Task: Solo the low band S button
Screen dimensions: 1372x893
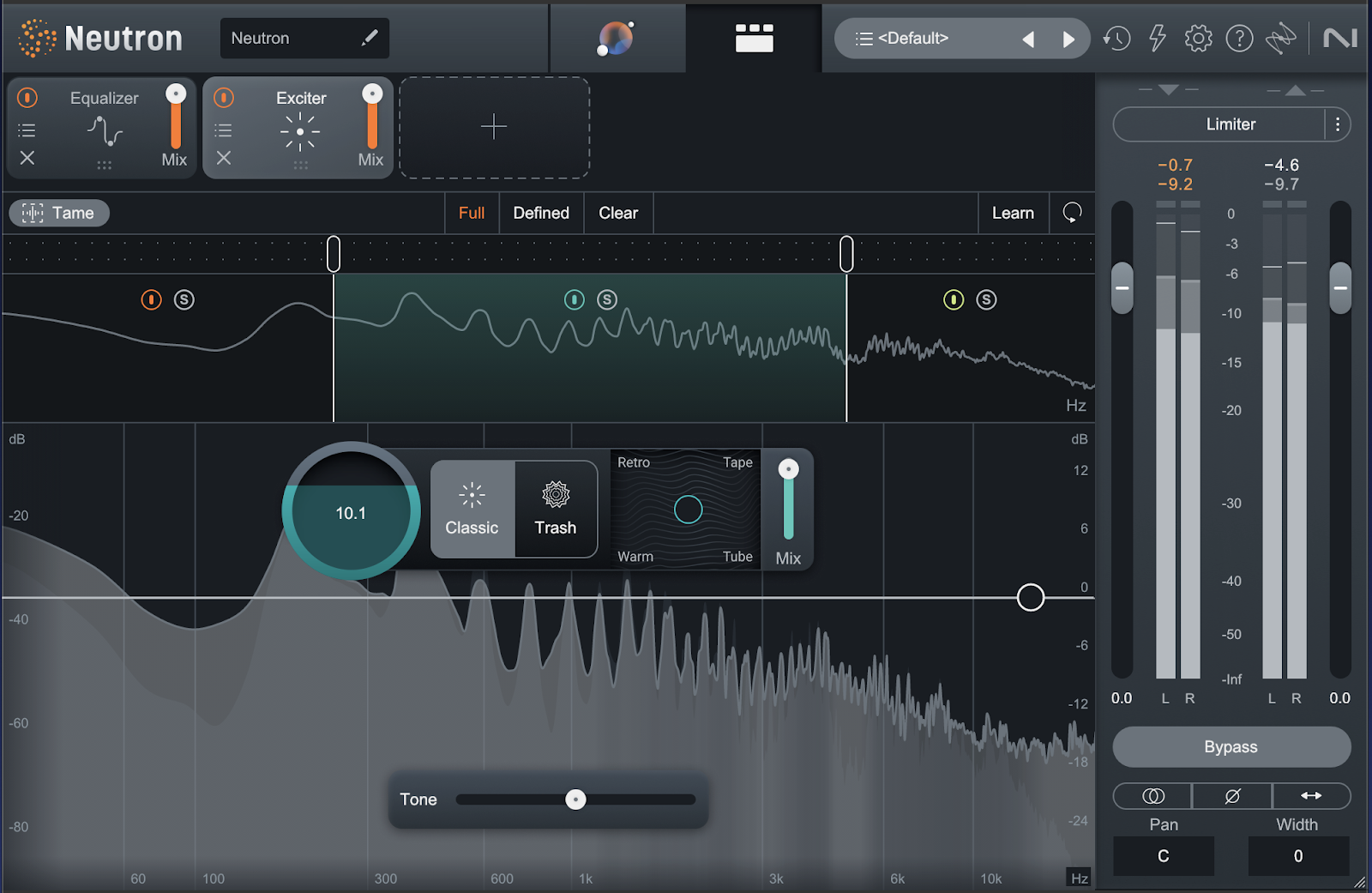Action: [x=184, y=299]
